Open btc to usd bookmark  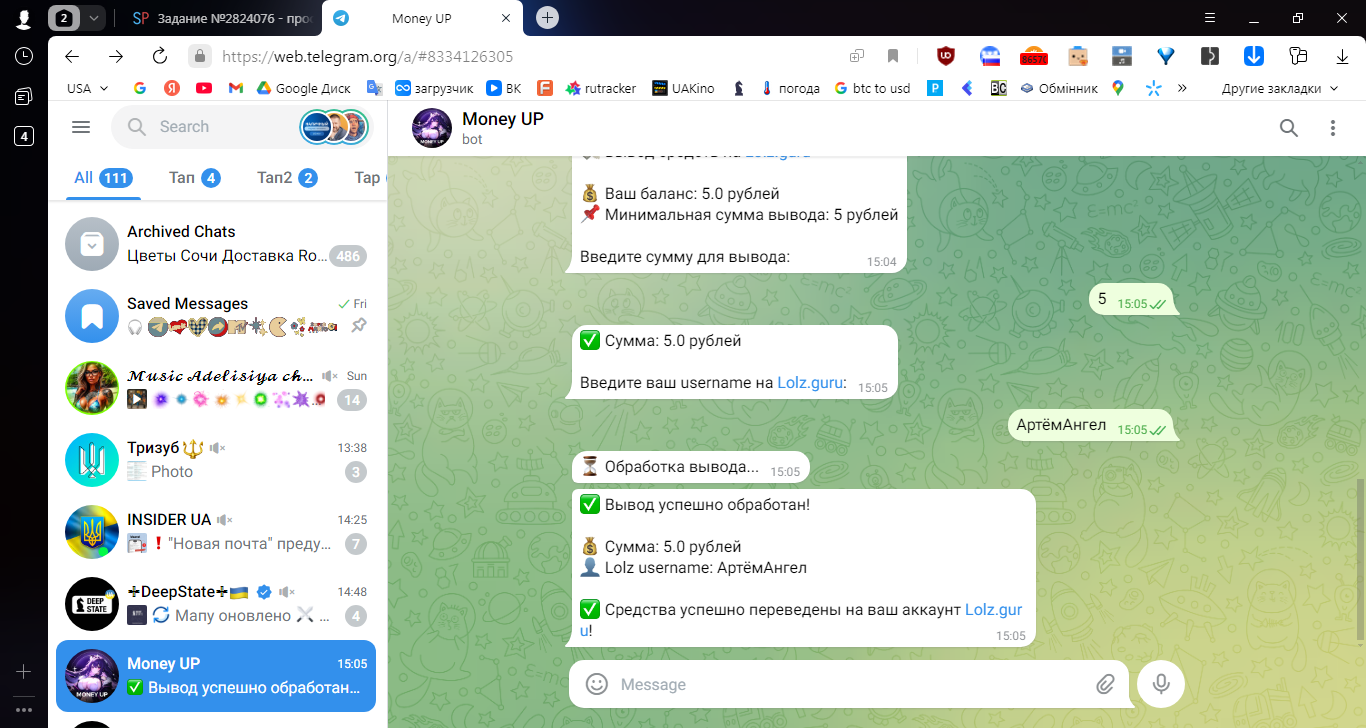[x=872, y=88]
